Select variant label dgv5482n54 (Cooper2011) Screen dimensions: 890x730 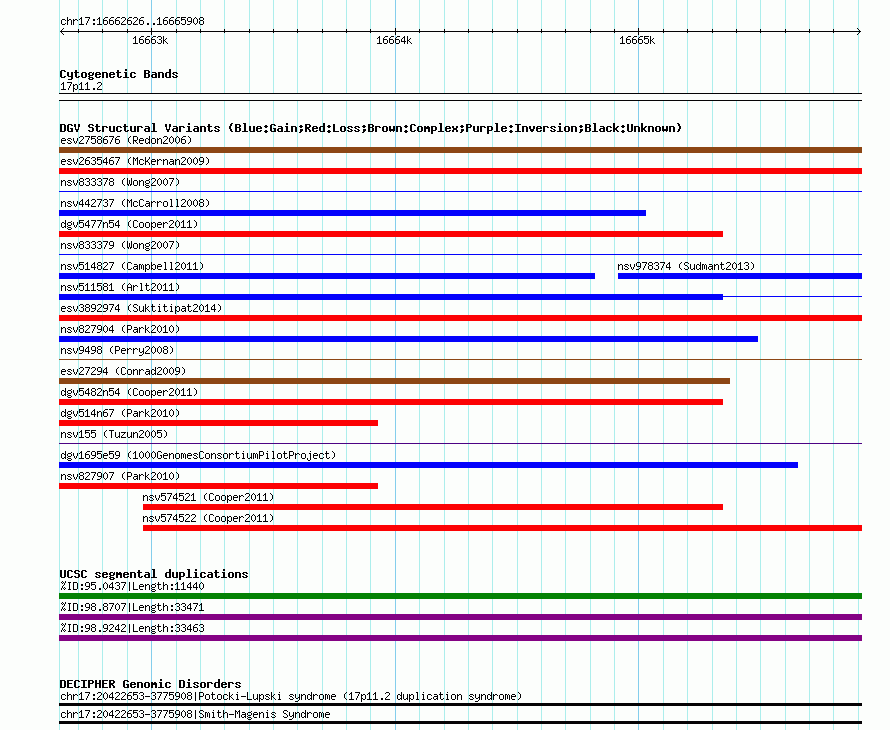129,392
